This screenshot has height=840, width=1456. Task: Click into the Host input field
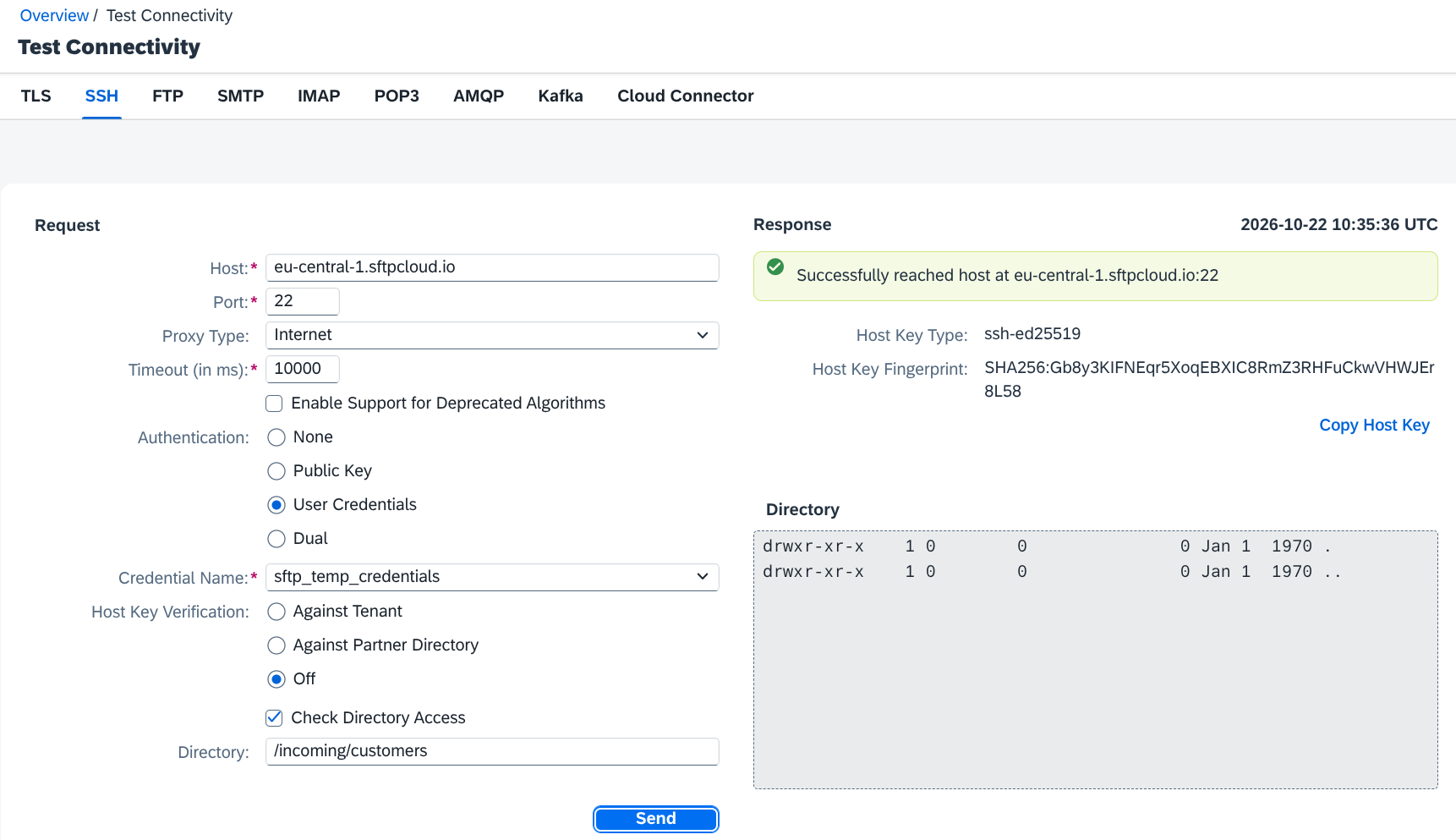tap(492, 267)
